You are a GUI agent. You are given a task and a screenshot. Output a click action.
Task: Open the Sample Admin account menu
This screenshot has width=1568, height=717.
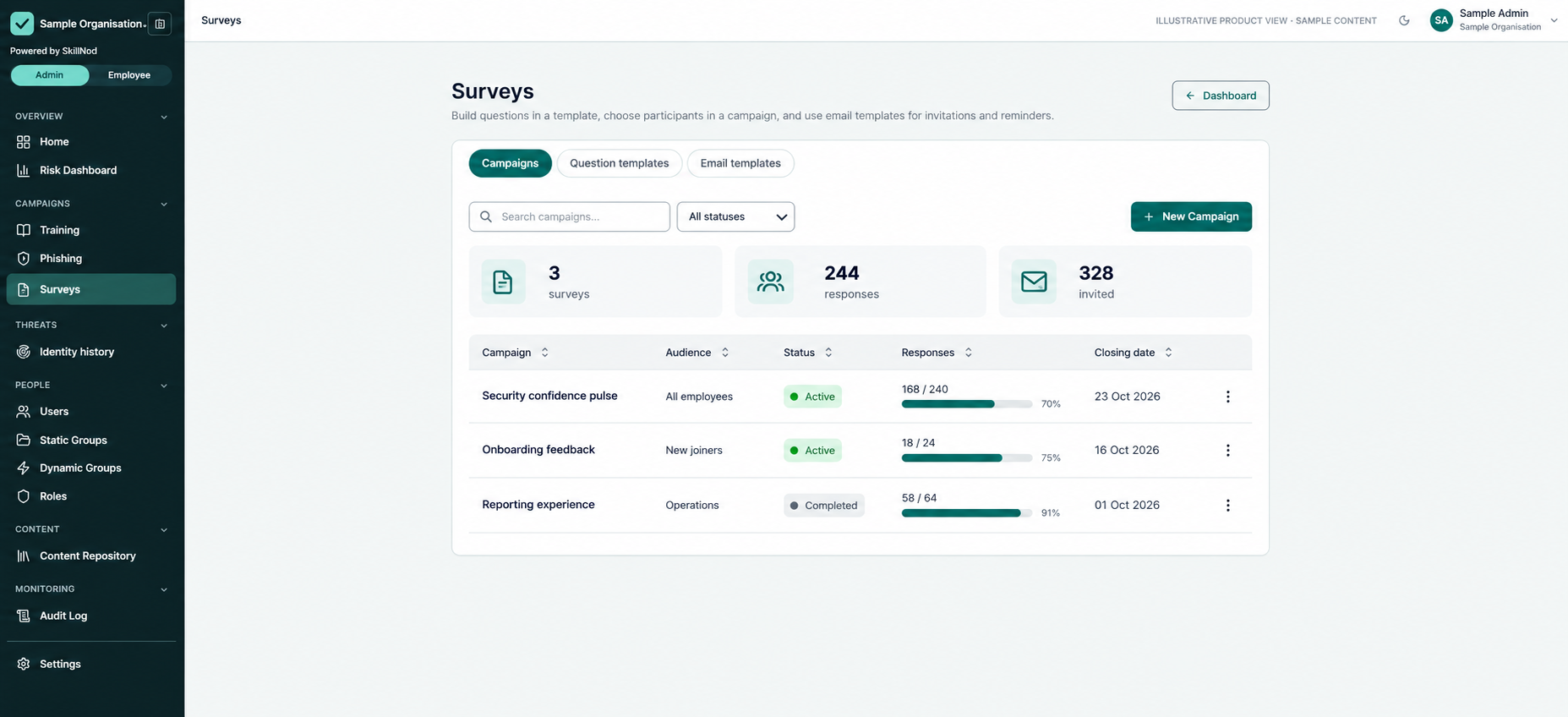coord(1494,20)
